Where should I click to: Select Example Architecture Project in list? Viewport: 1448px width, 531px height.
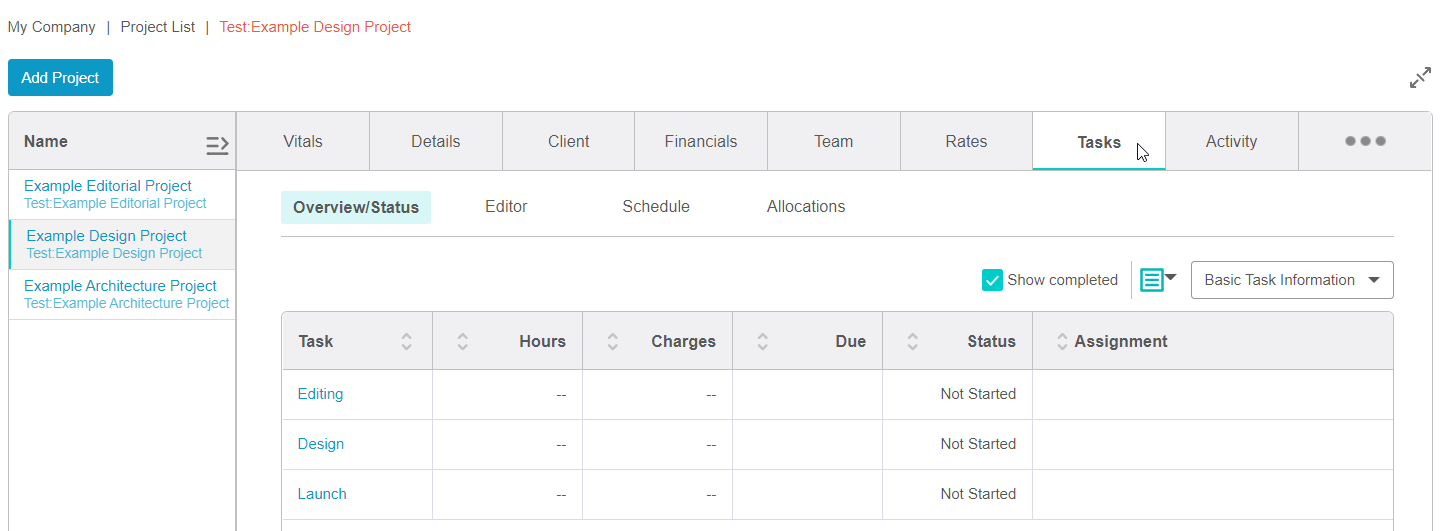click(120, 286)
